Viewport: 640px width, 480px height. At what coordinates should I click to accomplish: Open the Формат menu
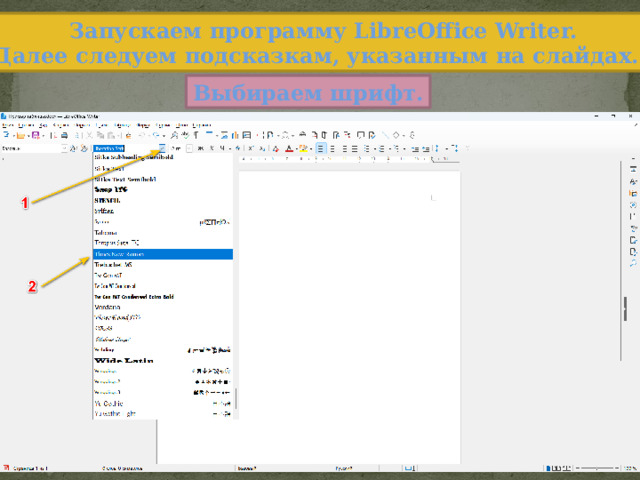[82, 125]
